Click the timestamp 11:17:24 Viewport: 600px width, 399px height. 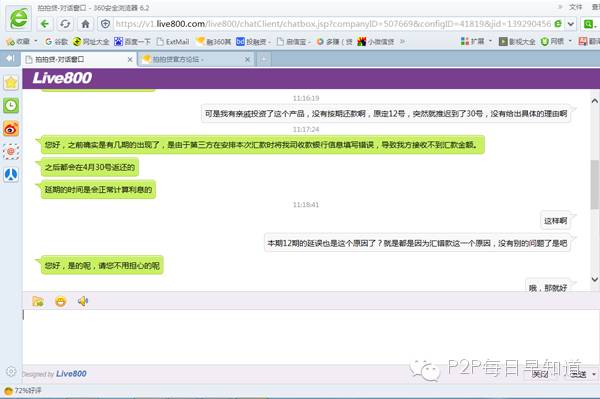(306, 129)
